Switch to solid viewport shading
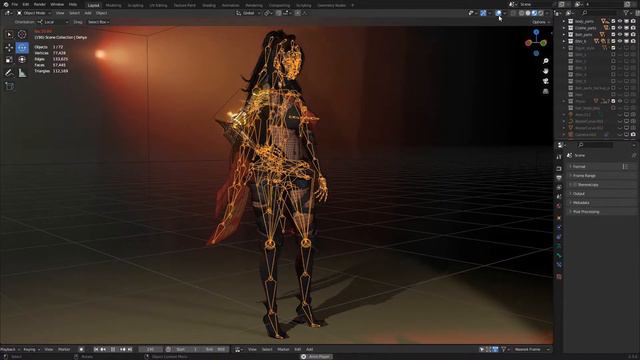Image resolution: width=640 pixels, height=360 pixels. [x=528, y=13]
